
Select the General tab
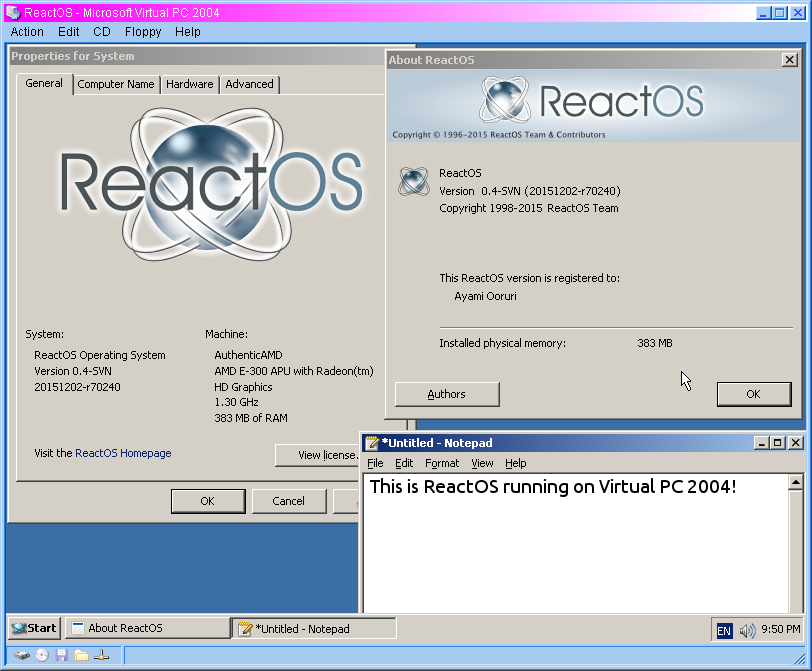(44, 83)
